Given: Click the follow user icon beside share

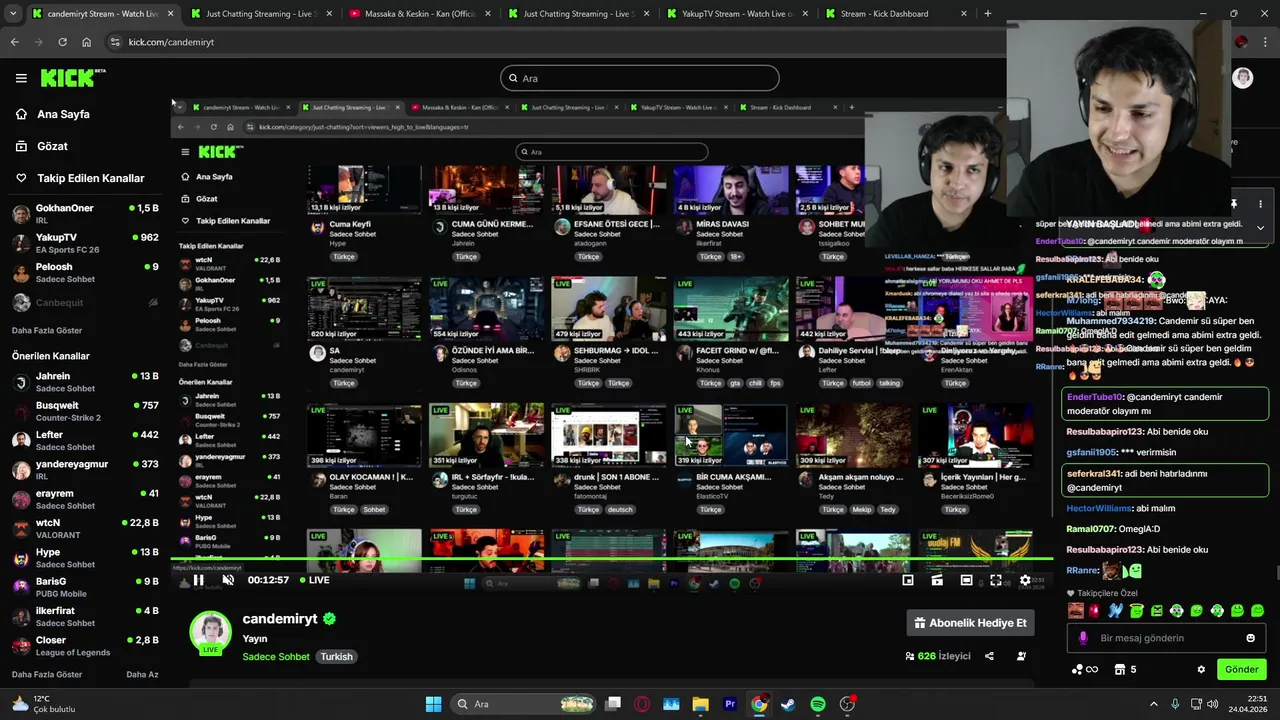Looking at the screenshot, I should [1021, 656].
